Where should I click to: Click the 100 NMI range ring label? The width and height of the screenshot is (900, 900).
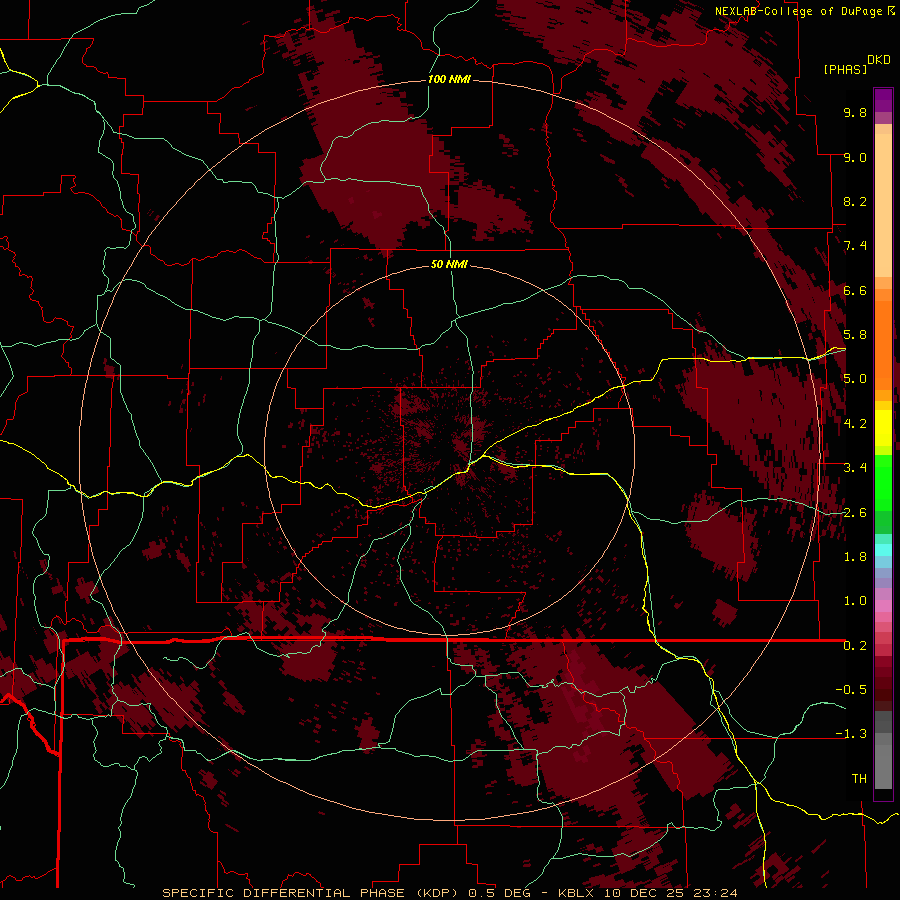click(449, 79)
